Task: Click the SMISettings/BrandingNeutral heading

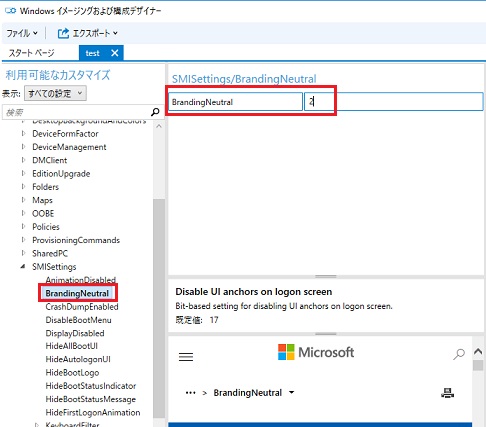Action: tap(244, 79)
